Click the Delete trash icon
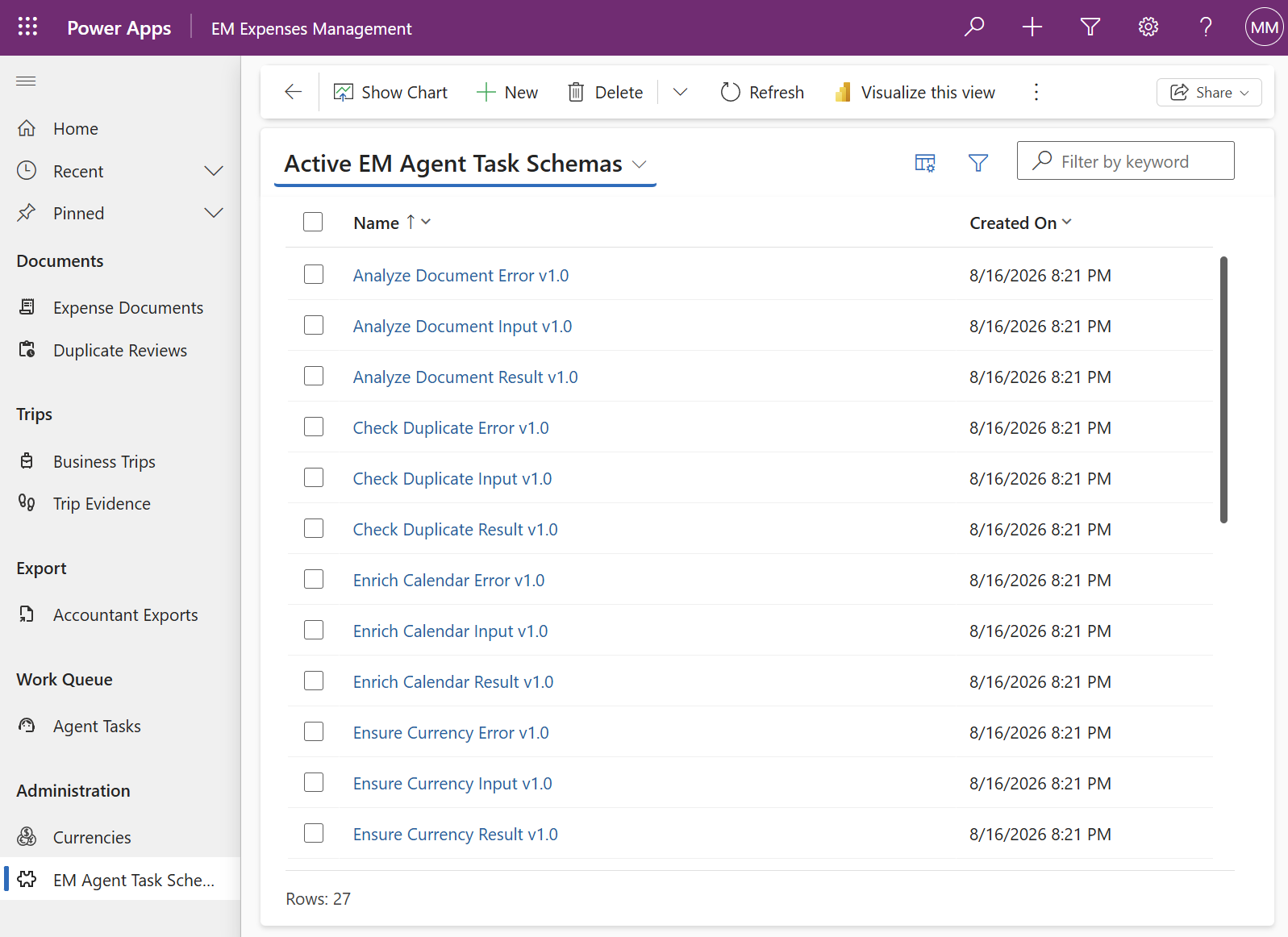The height and width of the screenshot is (937, 1288). click(x=576, y=92)
